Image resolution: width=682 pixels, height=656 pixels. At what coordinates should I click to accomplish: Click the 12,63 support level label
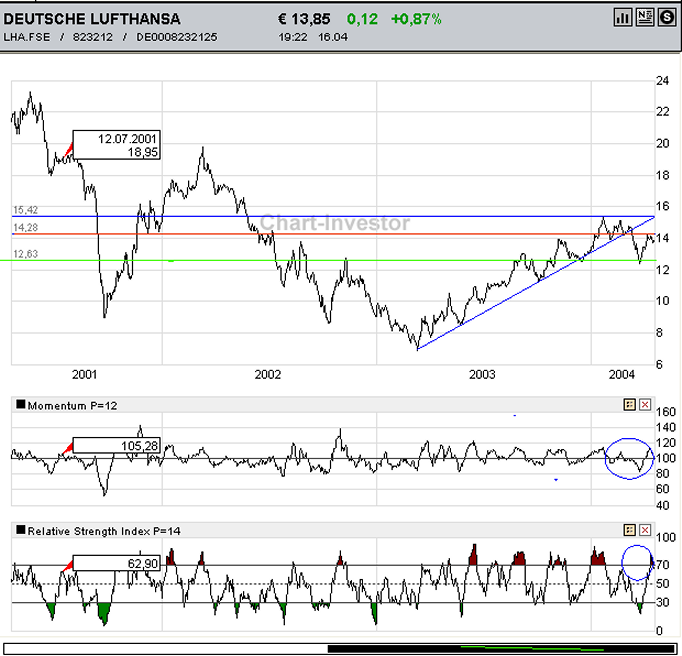26,254
